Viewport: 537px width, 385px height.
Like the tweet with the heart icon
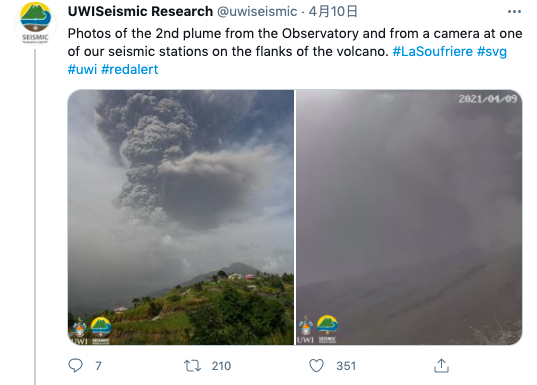coord(316,365)
